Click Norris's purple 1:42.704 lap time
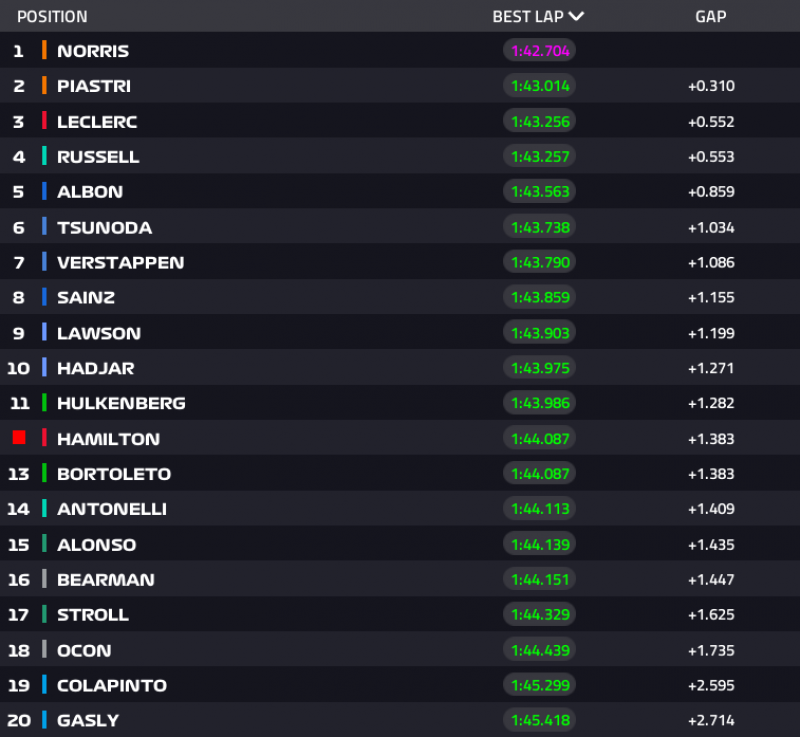Viewport: 800px width, 737px height. click(x=540, y=51)
